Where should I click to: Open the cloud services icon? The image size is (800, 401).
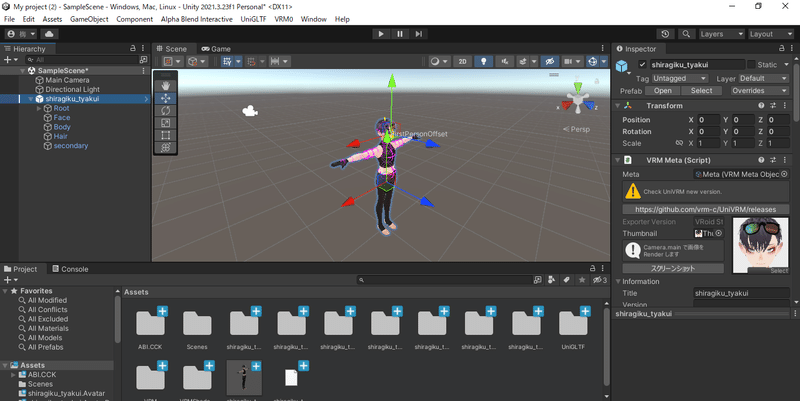click(x=49, y=34)
